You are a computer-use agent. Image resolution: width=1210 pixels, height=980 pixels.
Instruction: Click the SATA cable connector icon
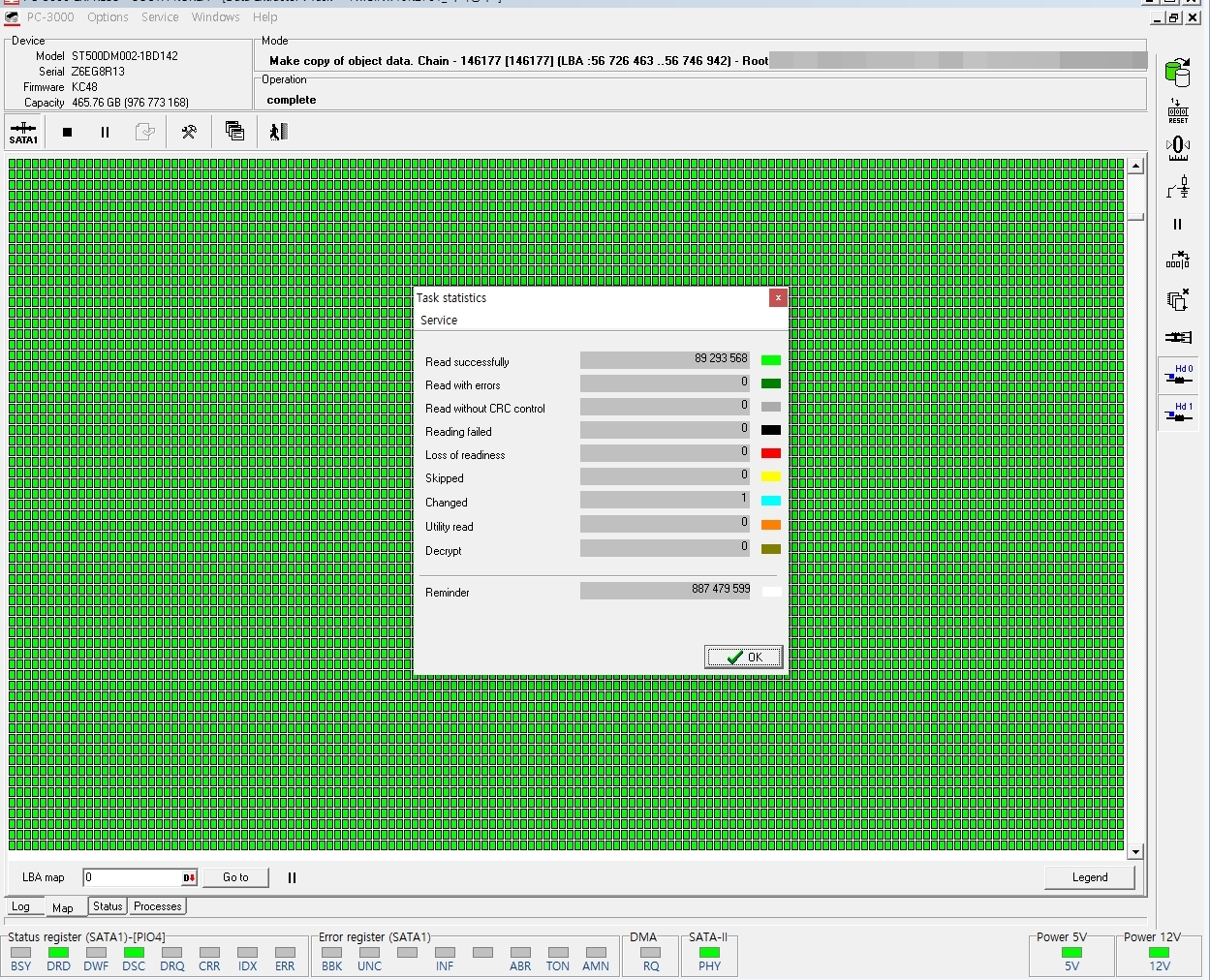1178,337
